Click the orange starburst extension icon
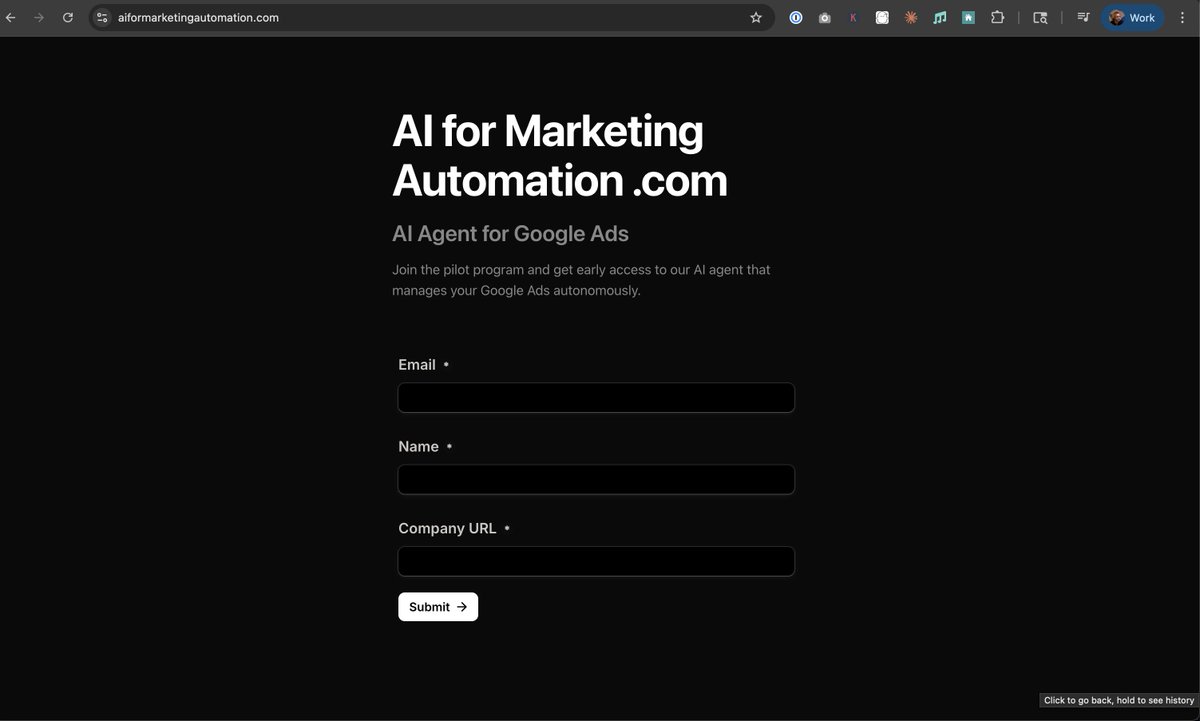Viewport: 1200px width, 721px height. point(910,18)
